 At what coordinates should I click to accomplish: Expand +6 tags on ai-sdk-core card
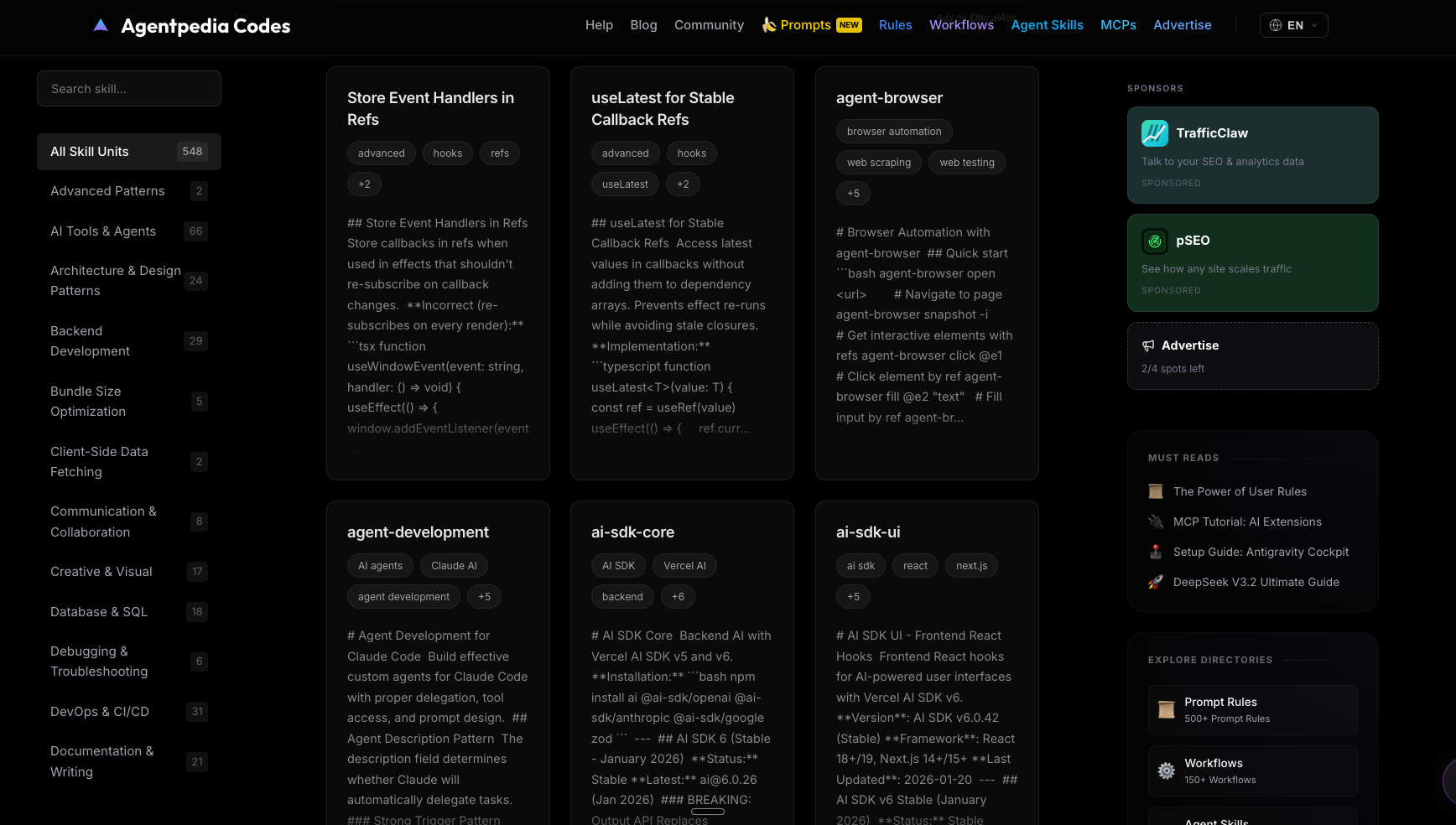pos(678,597)
